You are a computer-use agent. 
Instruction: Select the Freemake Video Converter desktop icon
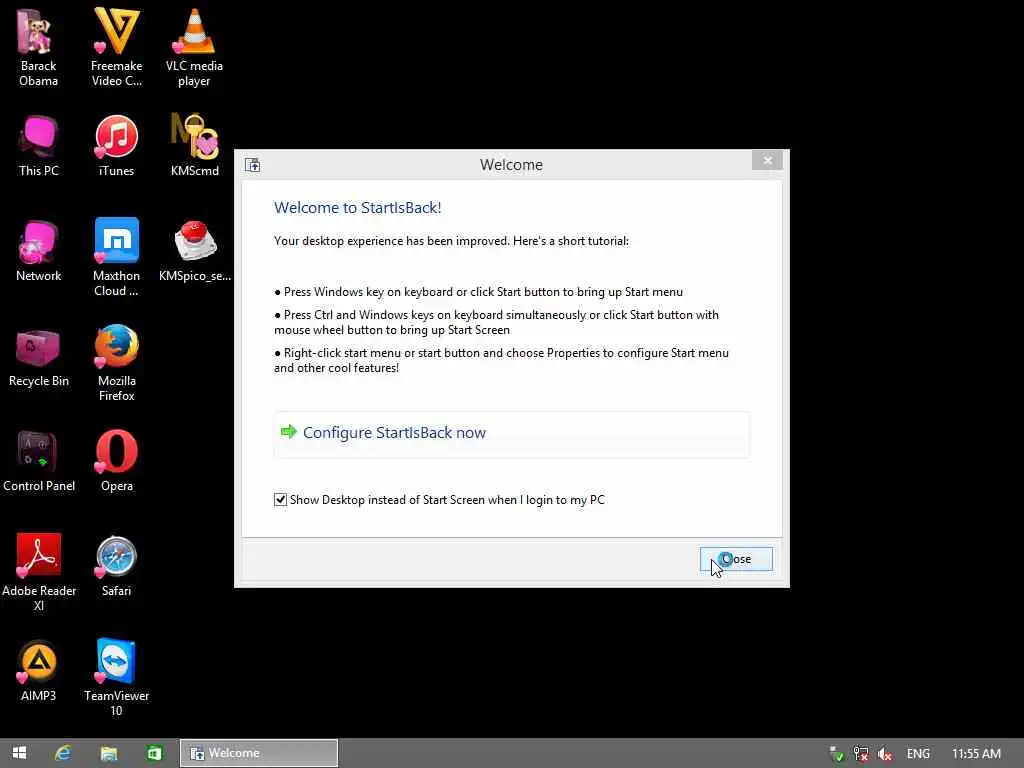(116, 47)
